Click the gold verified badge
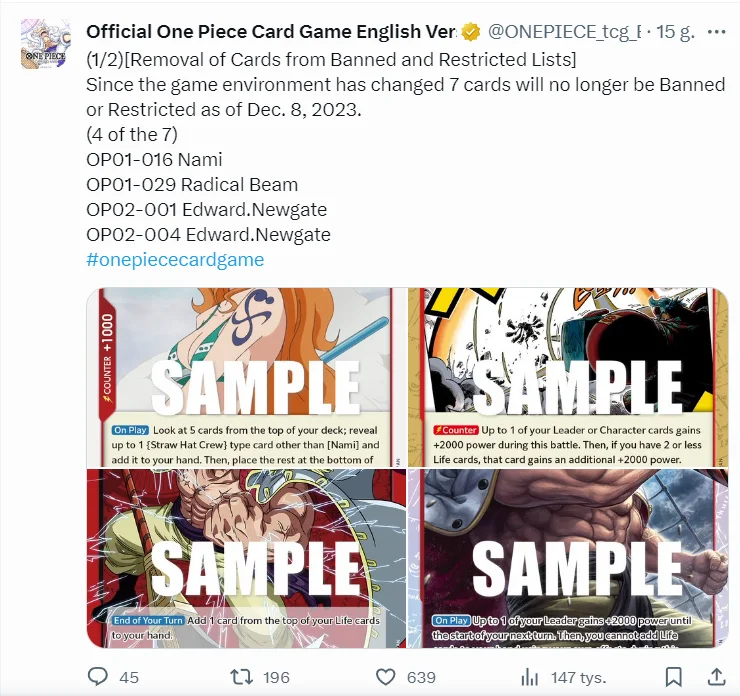This screenshot has width=740, height=696. click(471, 32)
